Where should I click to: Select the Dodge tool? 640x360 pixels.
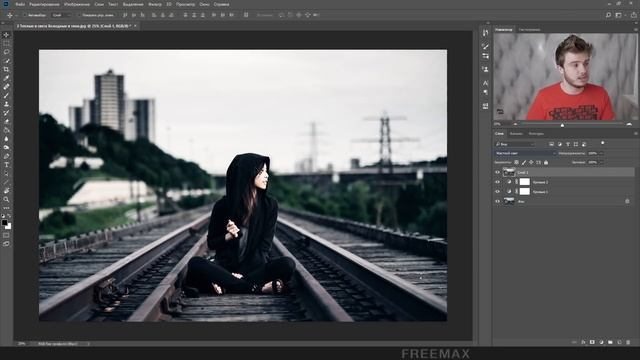point(6,147)
